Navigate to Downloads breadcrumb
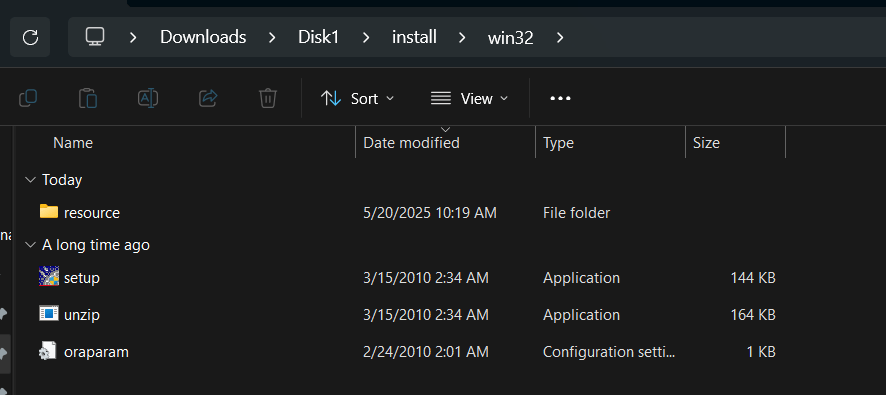 point(203,37)
